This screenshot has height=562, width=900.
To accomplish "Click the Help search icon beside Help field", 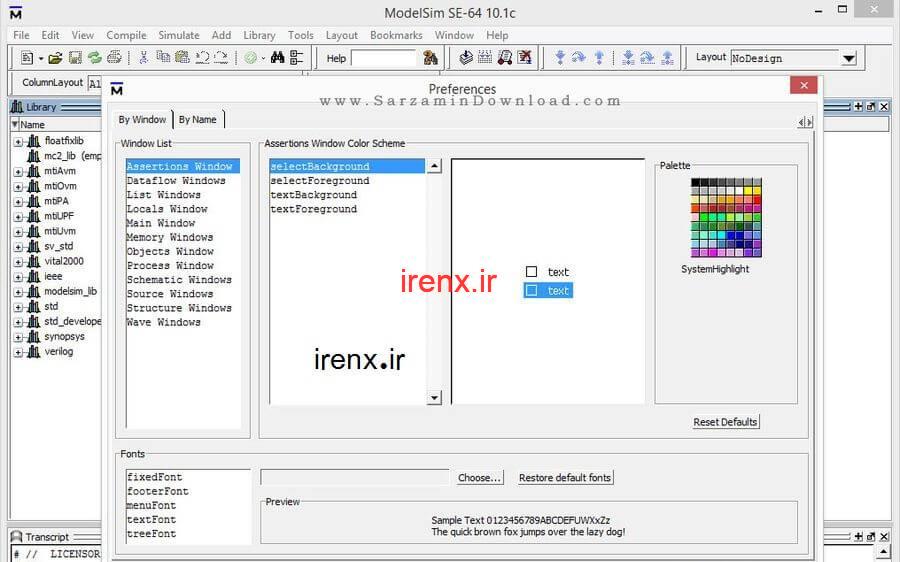I will pos(430,57).
